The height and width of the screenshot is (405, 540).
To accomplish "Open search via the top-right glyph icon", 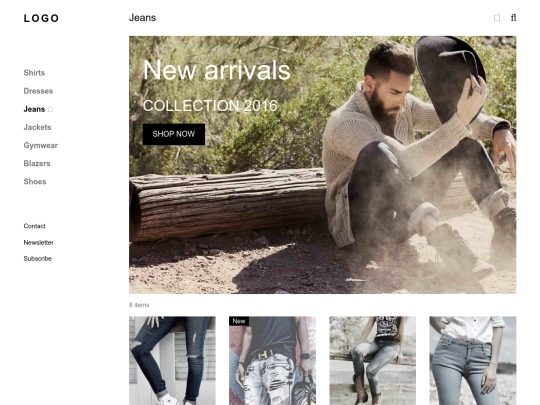I will click(513, 18).
